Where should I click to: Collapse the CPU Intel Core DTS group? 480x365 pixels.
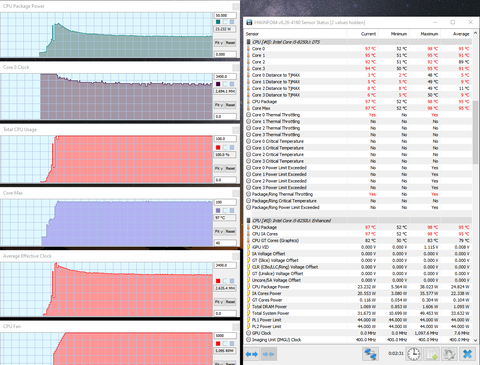point(249,42)
